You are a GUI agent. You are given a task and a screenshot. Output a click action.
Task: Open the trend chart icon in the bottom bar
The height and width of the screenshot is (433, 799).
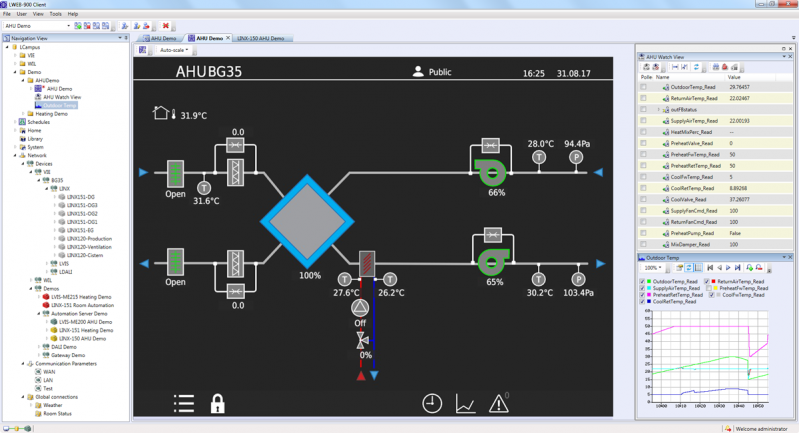(x=465, y=403)
